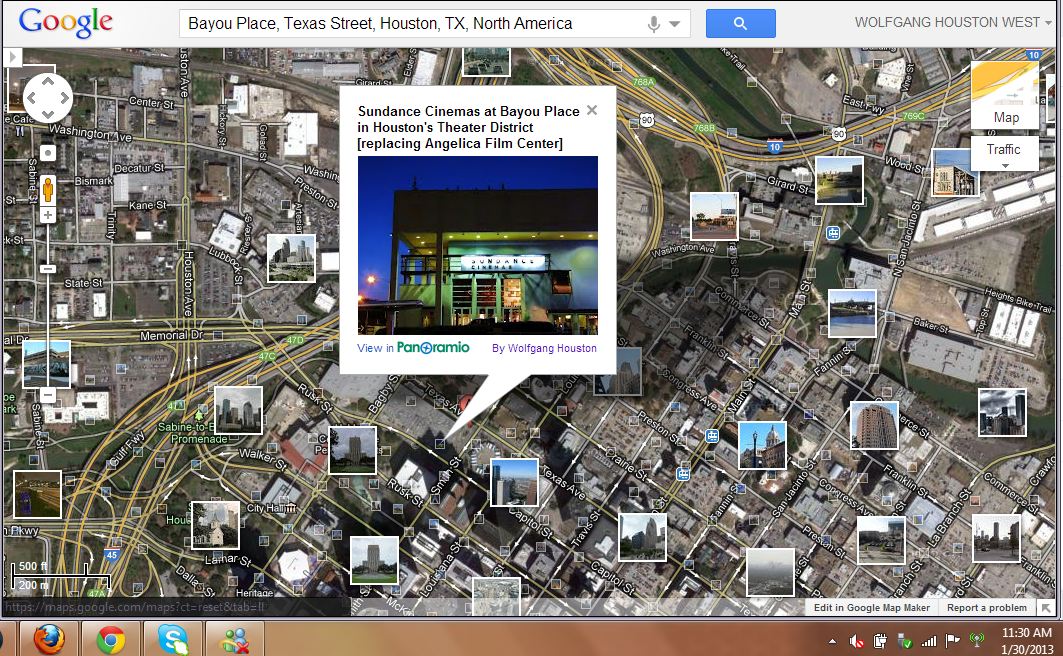Click the transit station icon on Washington Ave
Image resolution: width=1063 pixels, height=656 pixels.
tap(833, 233)
